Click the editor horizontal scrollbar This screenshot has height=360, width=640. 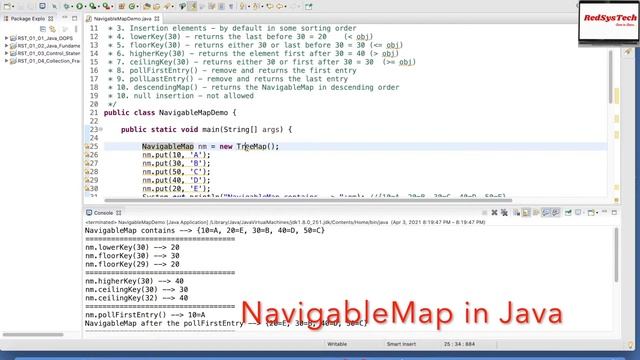308,200
